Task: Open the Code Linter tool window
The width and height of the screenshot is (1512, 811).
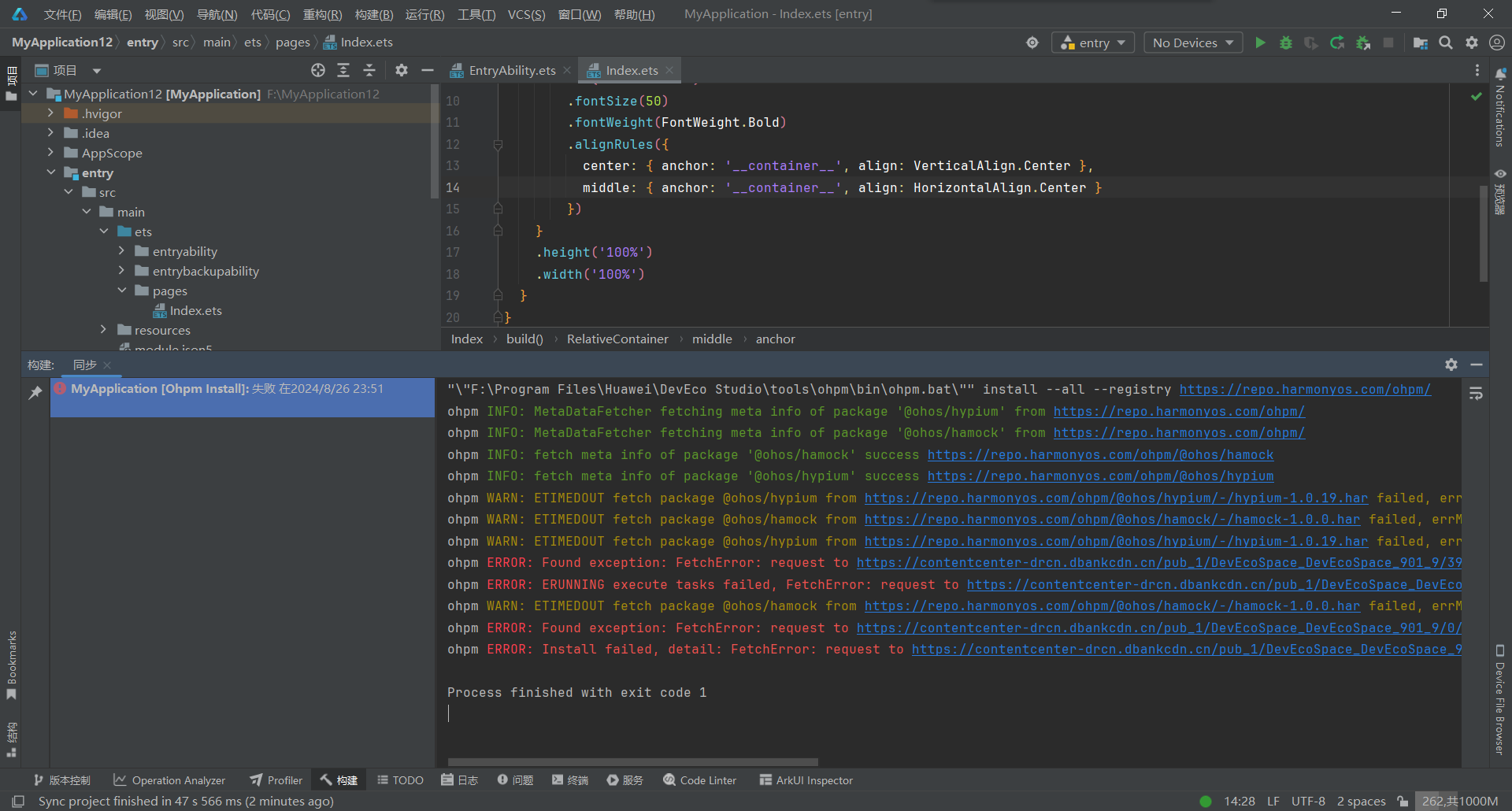Action: [700, 780]
